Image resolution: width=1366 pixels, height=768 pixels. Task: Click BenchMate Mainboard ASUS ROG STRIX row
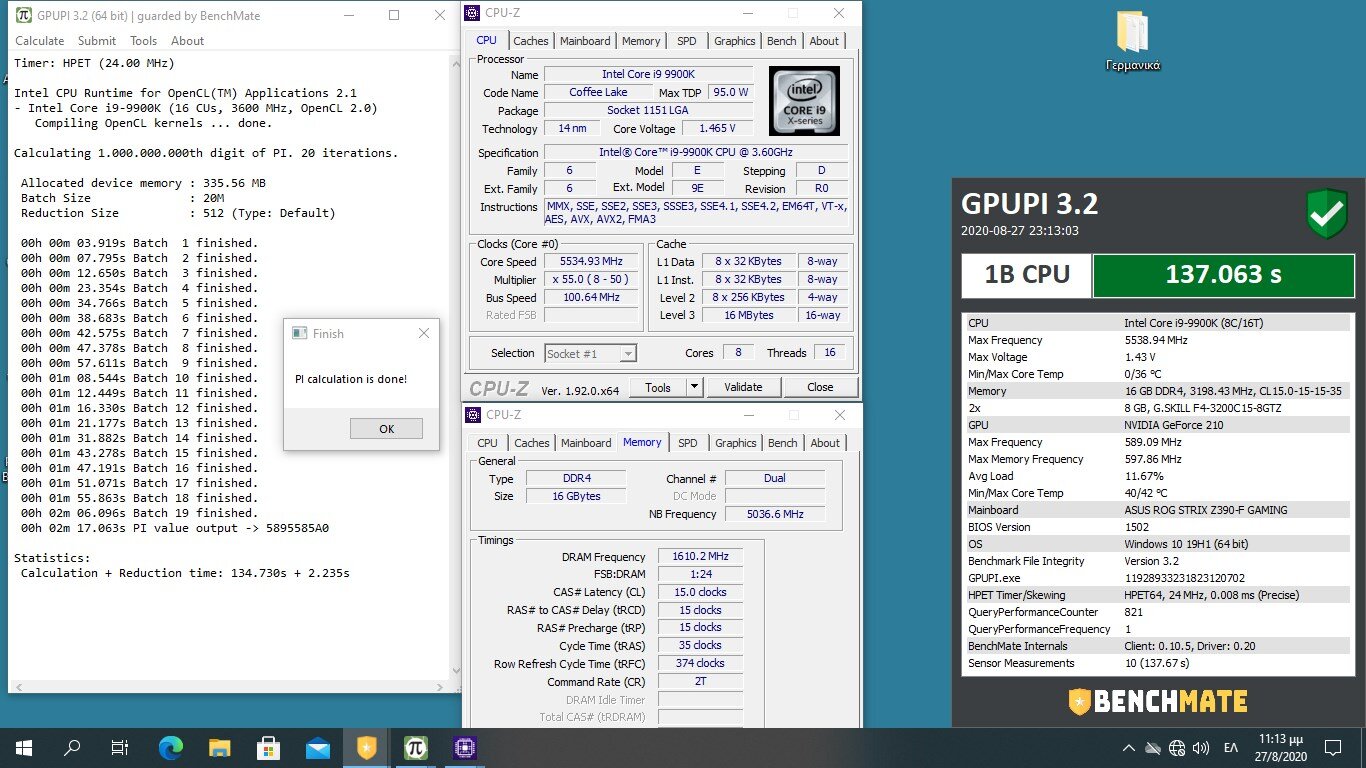pyautogui.click(x=1156, y=510)
